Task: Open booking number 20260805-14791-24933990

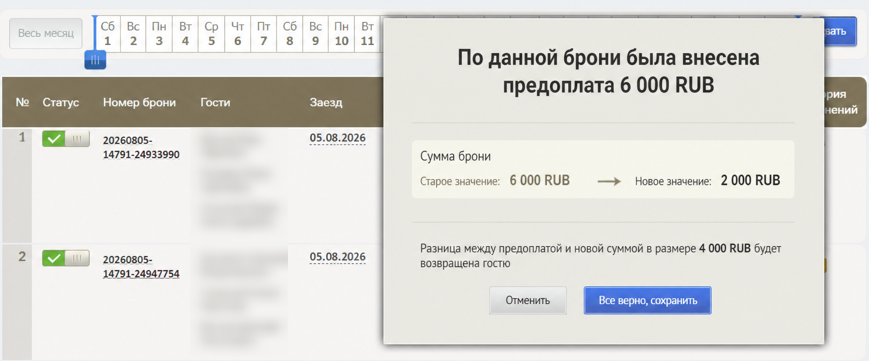Action: pos(141,148)
